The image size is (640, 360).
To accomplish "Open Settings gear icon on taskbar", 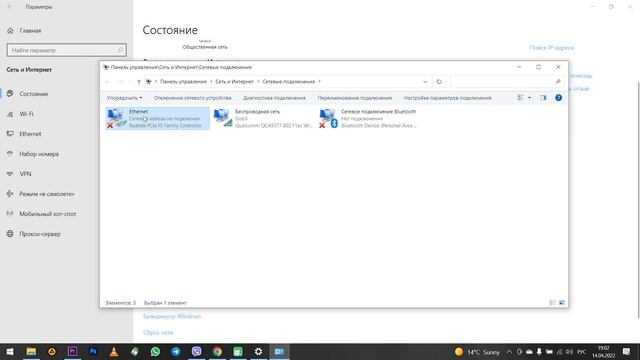I will pos(258,351).
